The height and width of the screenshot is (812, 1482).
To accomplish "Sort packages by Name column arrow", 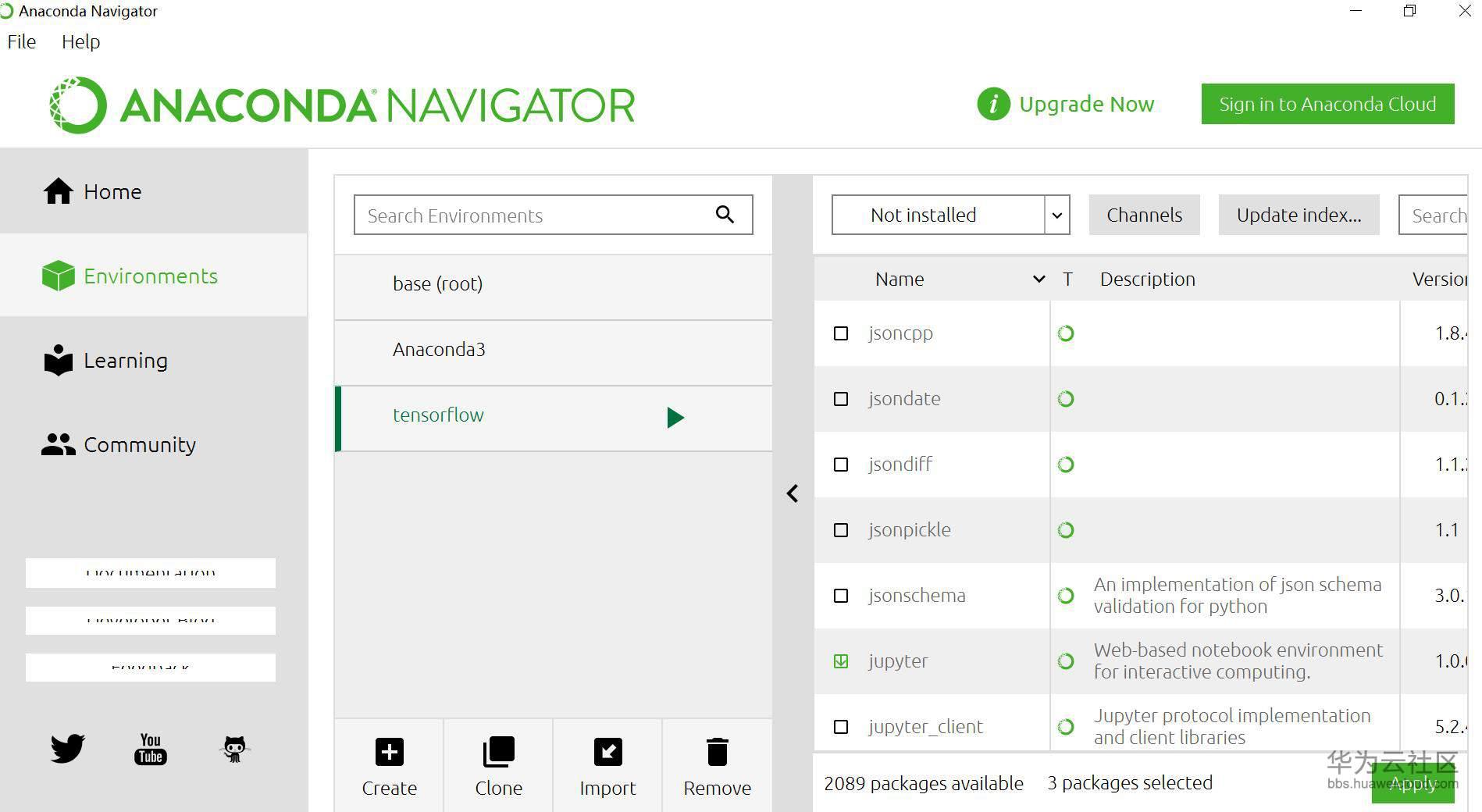I will pyautogui.click(x=1038, y=279).
